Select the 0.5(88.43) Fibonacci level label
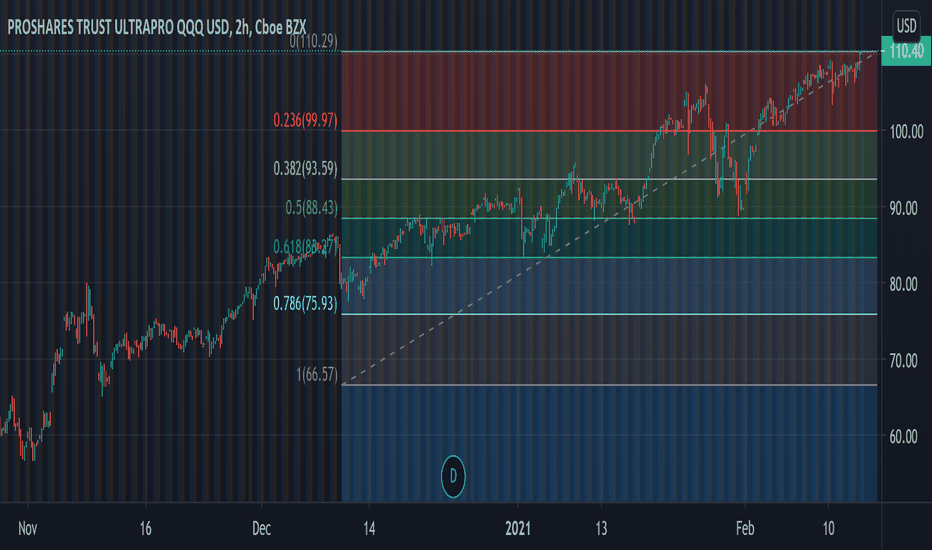This screenshot has height=550, width=932. pos(311,208)
